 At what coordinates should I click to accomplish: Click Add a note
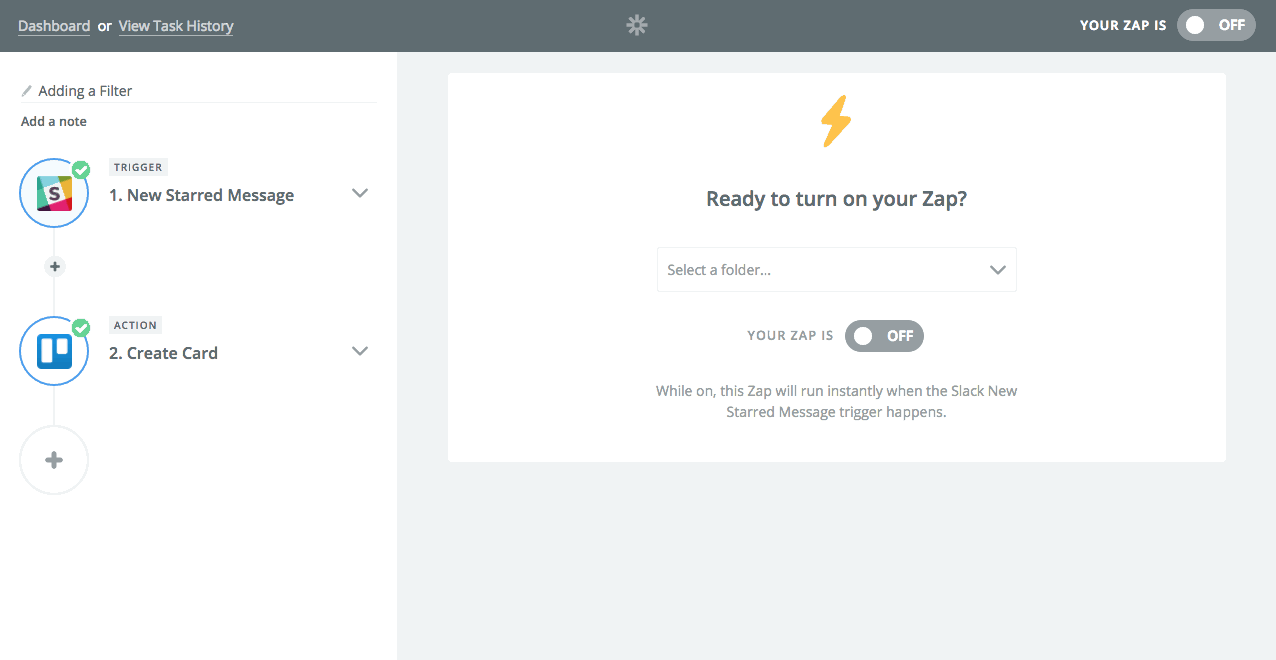tap(54, 122)
